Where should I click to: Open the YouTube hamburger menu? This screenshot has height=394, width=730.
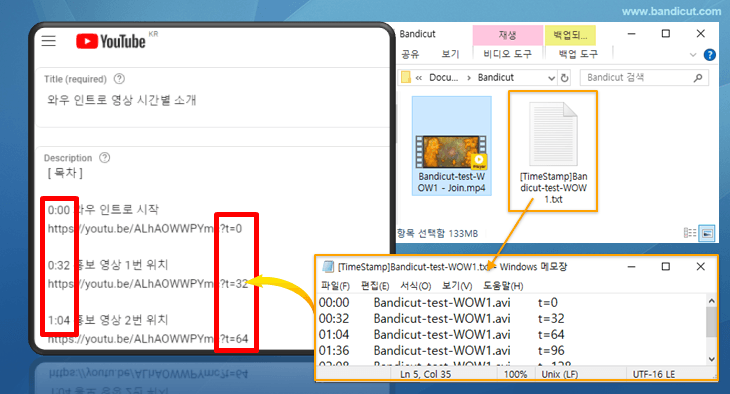[x=48, y=41]
